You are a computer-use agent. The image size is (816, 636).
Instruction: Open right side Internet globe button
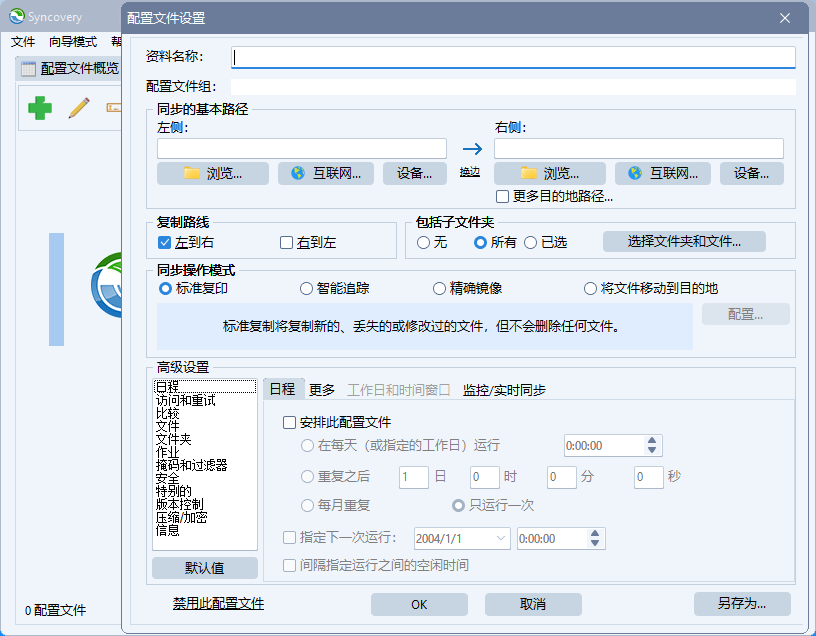[x=662, y=173]
